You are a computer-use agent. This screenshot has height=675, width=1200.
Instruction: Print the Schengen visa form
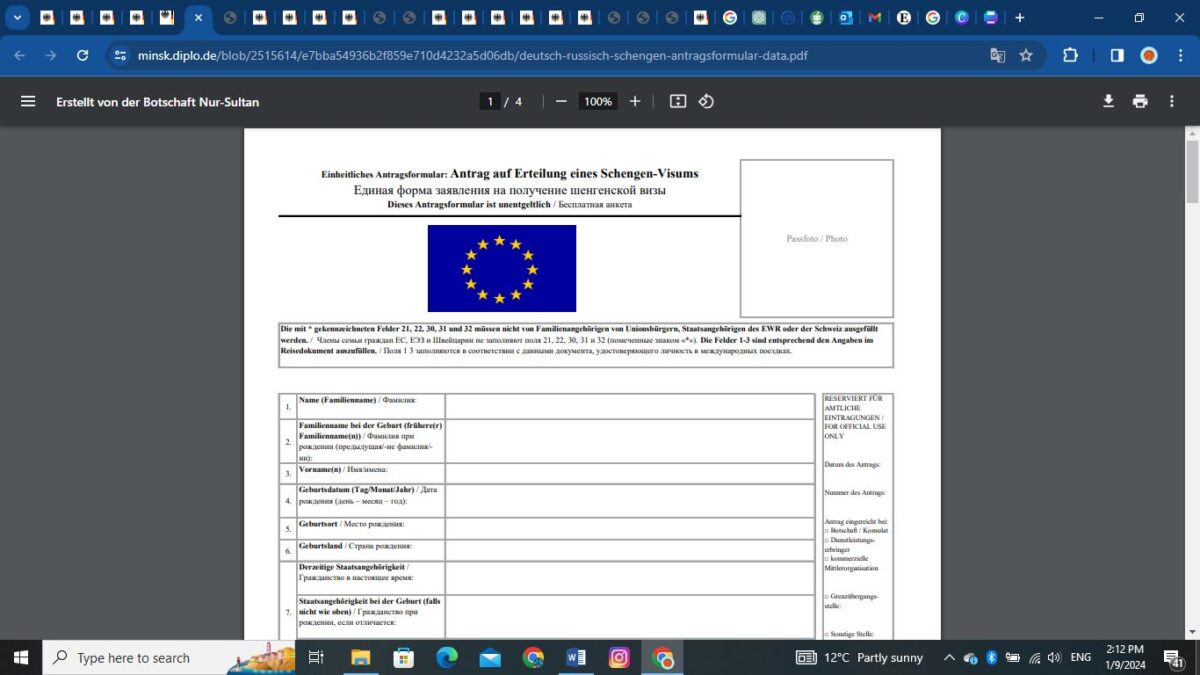tap(1139, 101)
